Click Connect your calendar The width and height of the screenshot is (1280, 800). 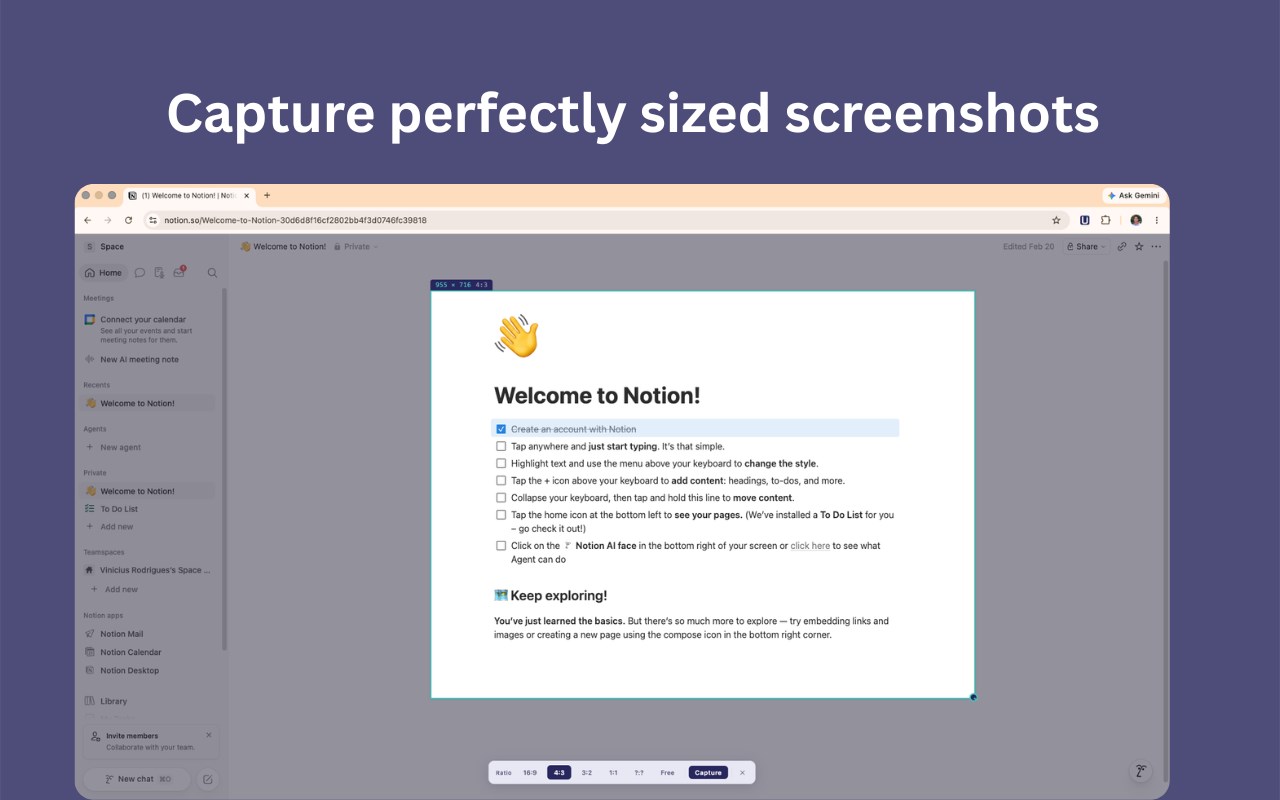[x=143, y=319]
